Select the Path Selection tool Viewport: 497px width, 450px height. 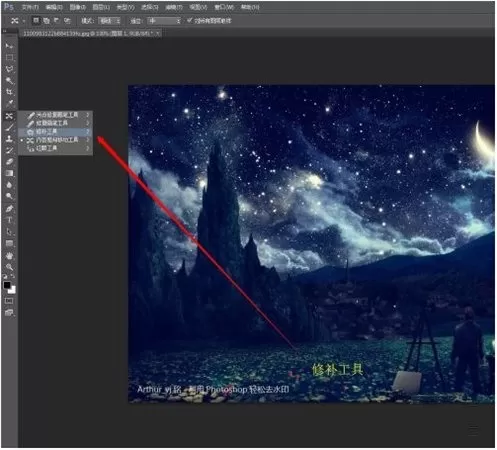[x=9, y=232]
